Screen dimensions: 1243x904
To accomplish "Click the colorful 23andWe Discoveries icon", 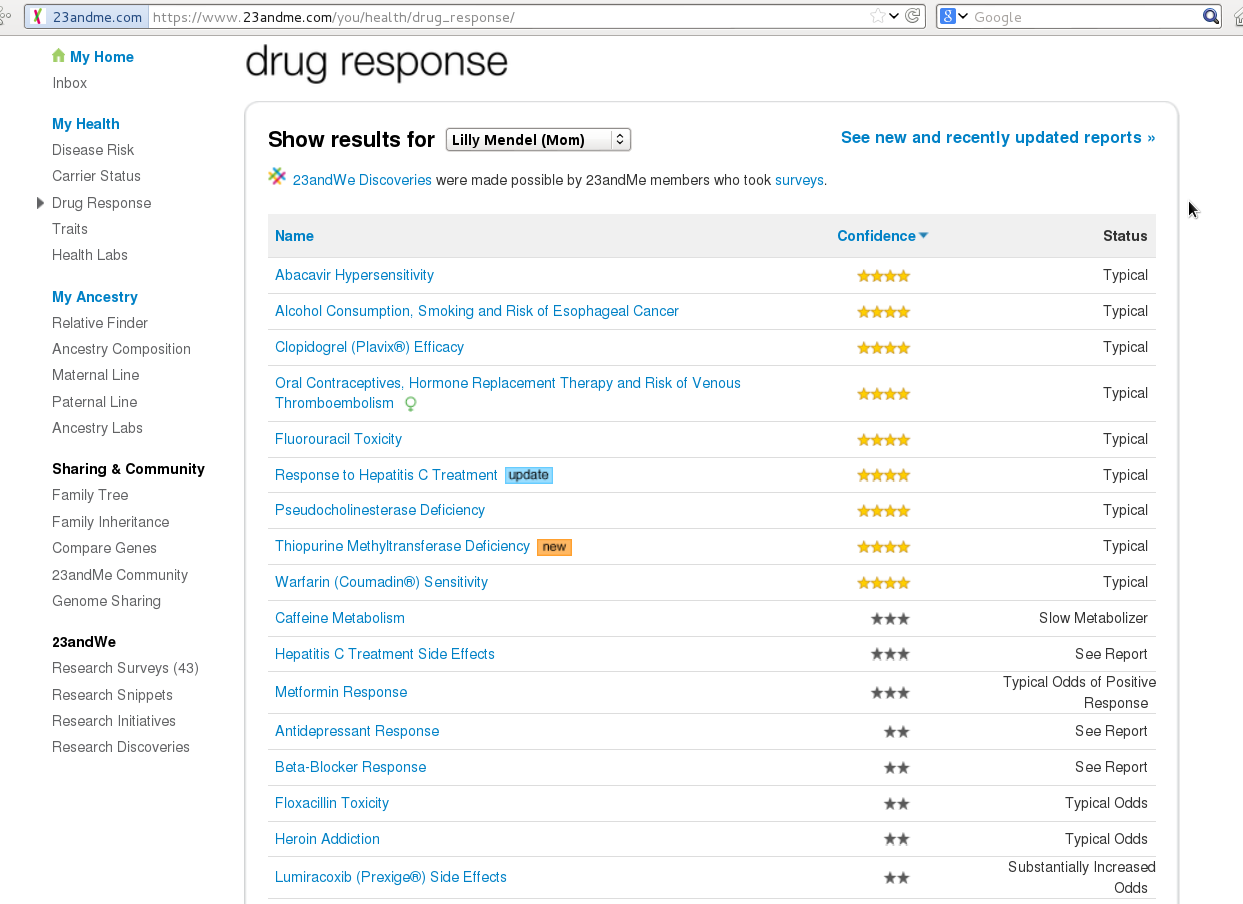I will click(x=277, y=177).
